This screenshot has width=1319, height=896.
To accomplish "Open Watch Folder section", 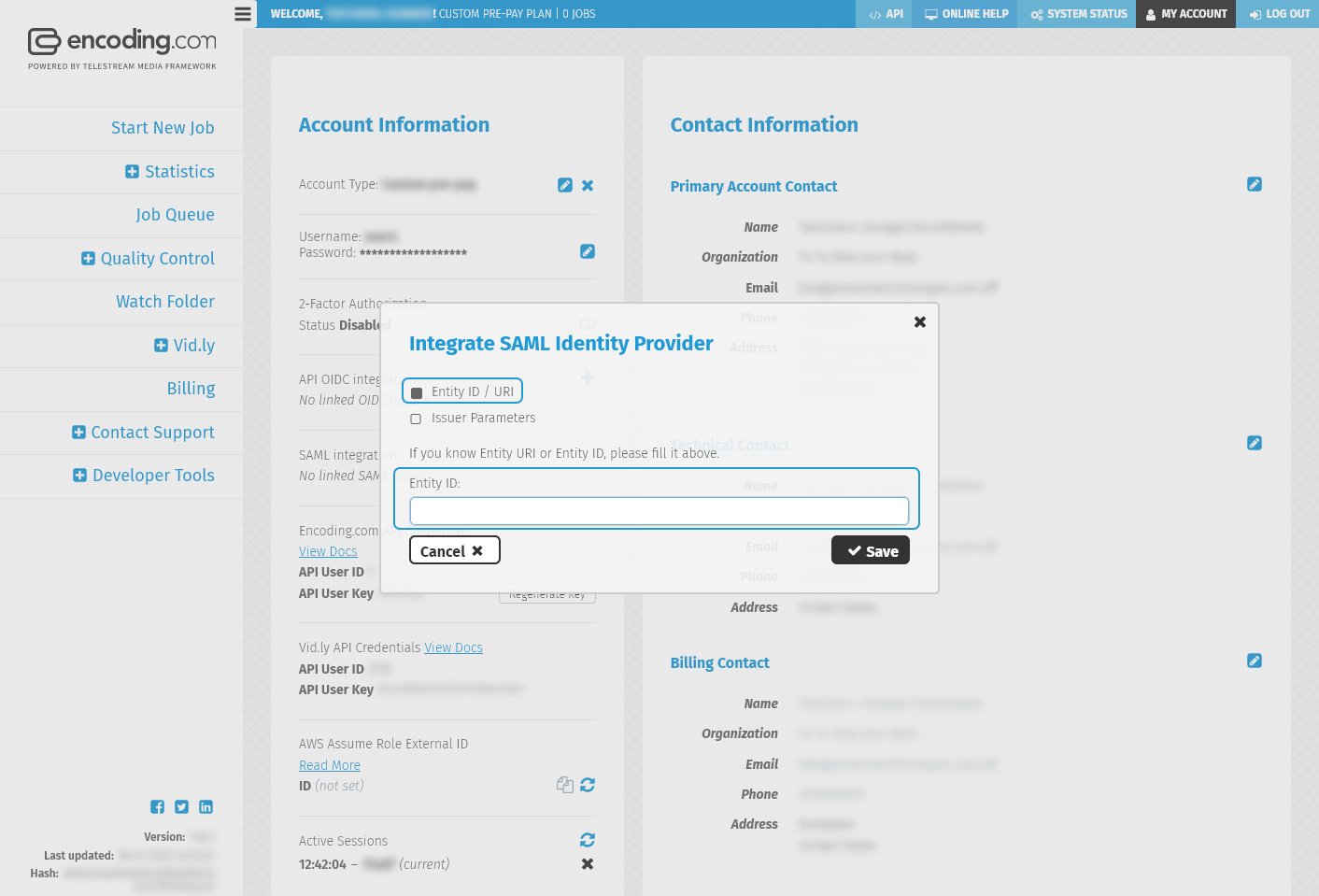I will 165,302.
